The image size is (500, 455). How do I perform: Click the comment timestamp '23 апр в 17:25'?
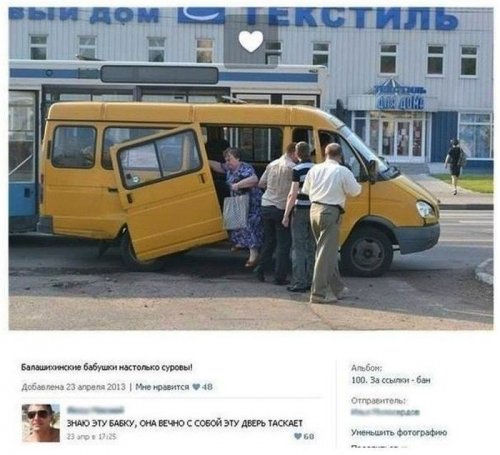pos(91,436)
